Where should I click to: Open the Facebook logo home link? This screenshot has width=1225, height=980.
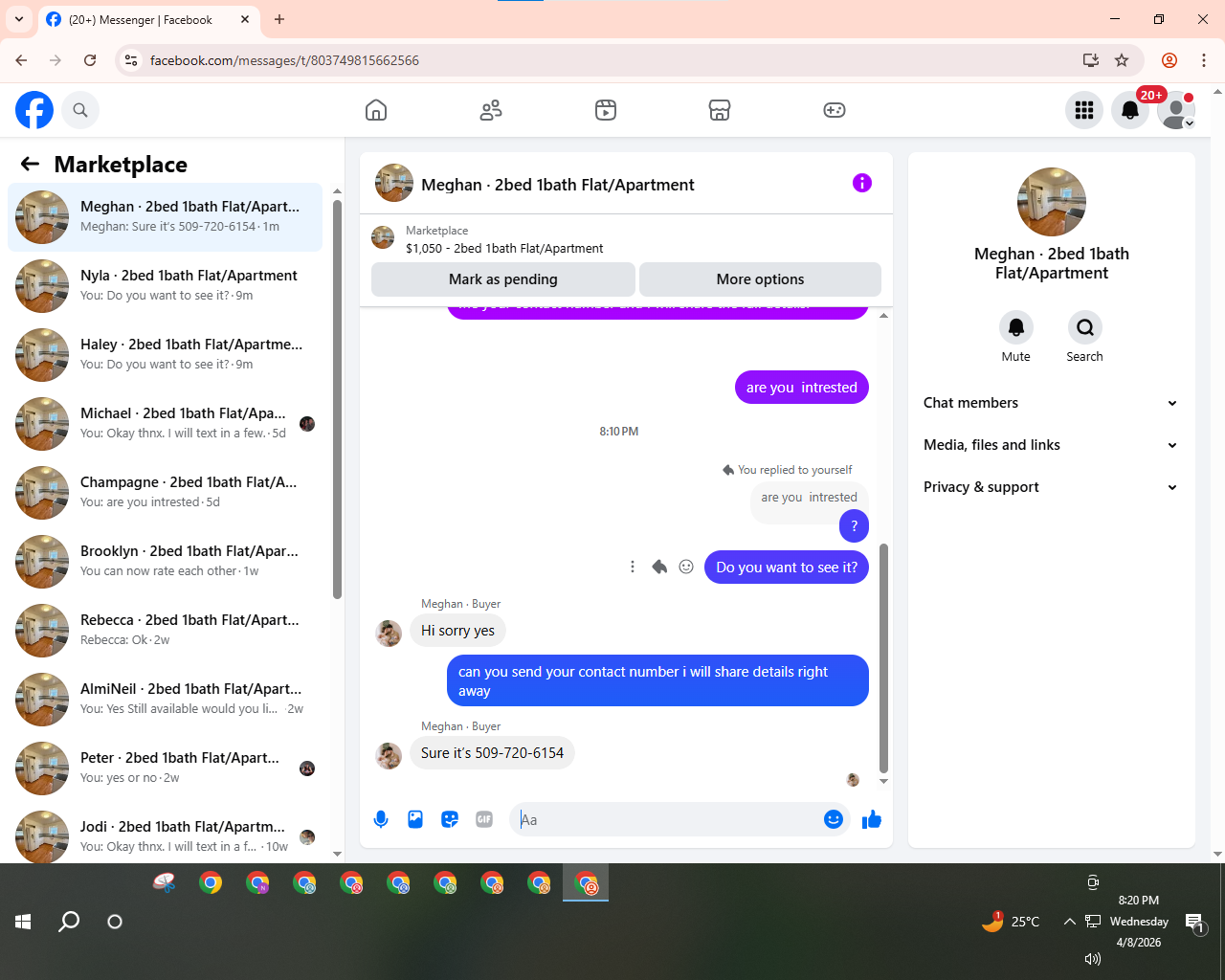(34, 110)
